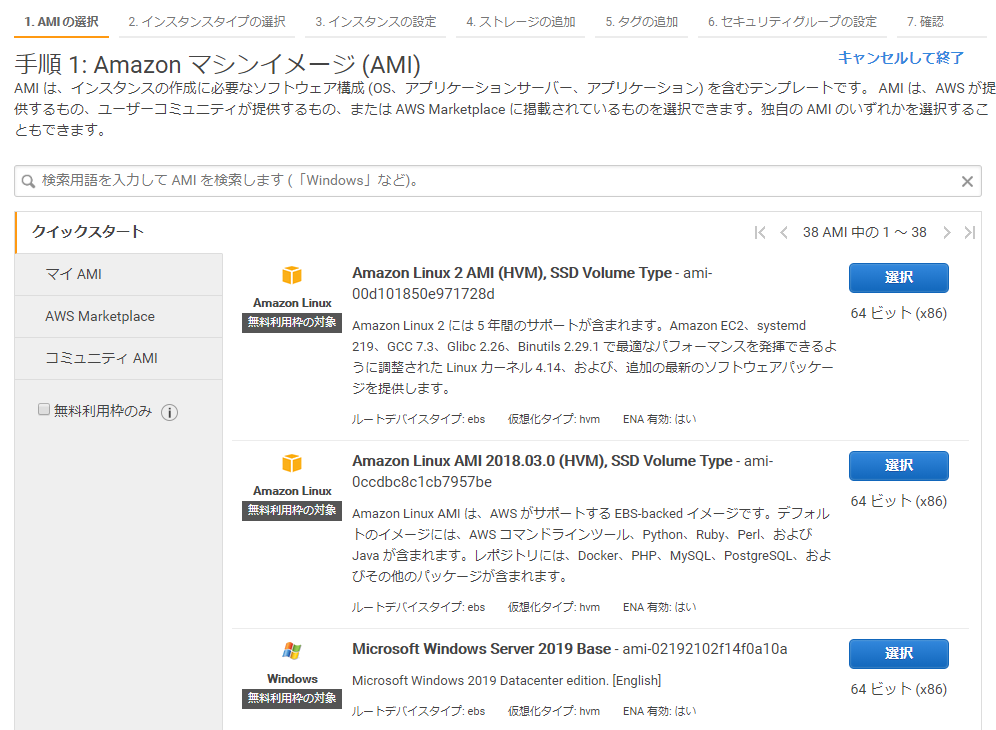Click the 38 AMI 中の 1 ～ 38 pagination text

tap(865, 233)
